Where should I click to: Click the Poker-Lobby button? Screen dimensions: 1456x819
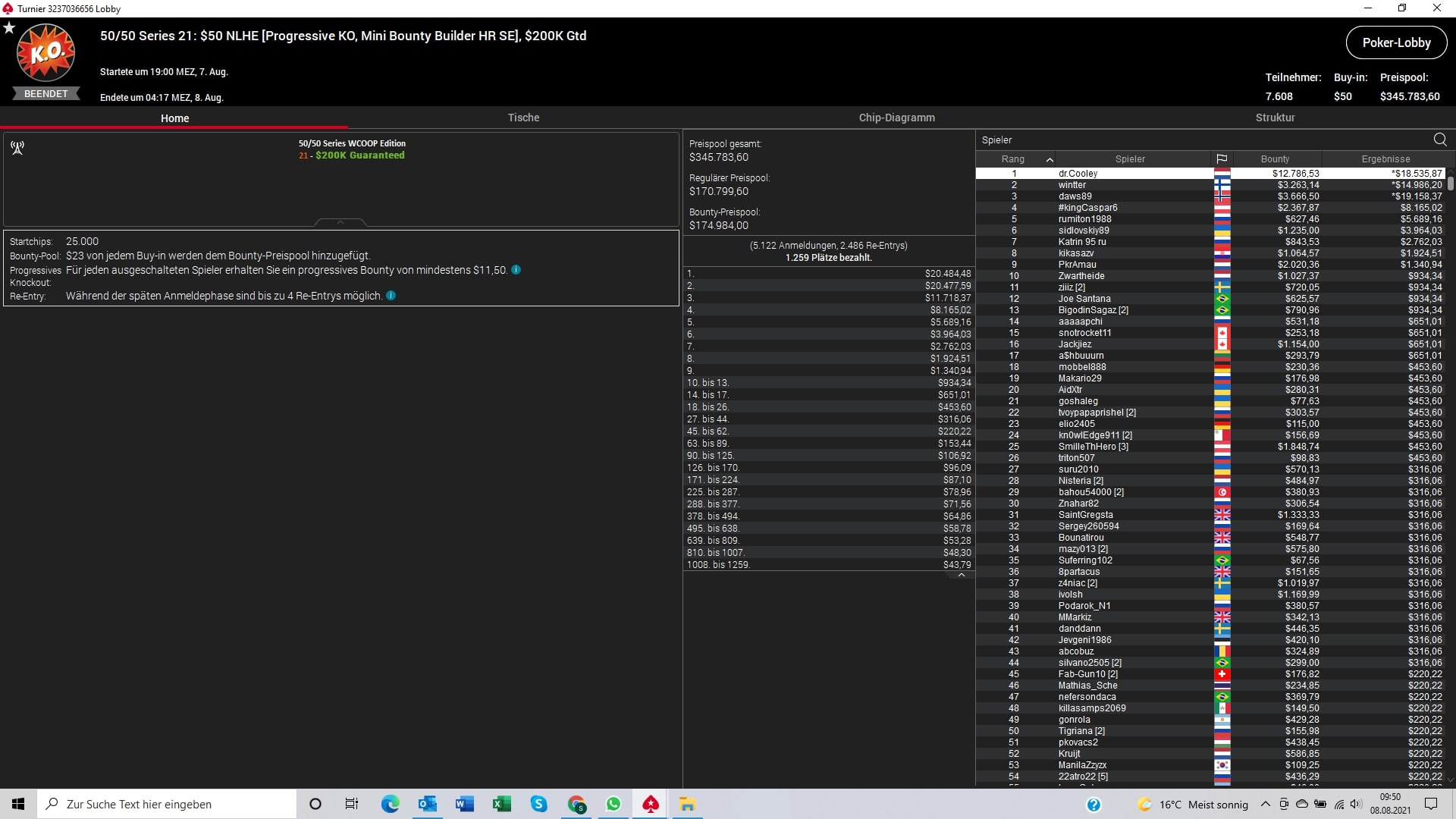pos(1396,42)
